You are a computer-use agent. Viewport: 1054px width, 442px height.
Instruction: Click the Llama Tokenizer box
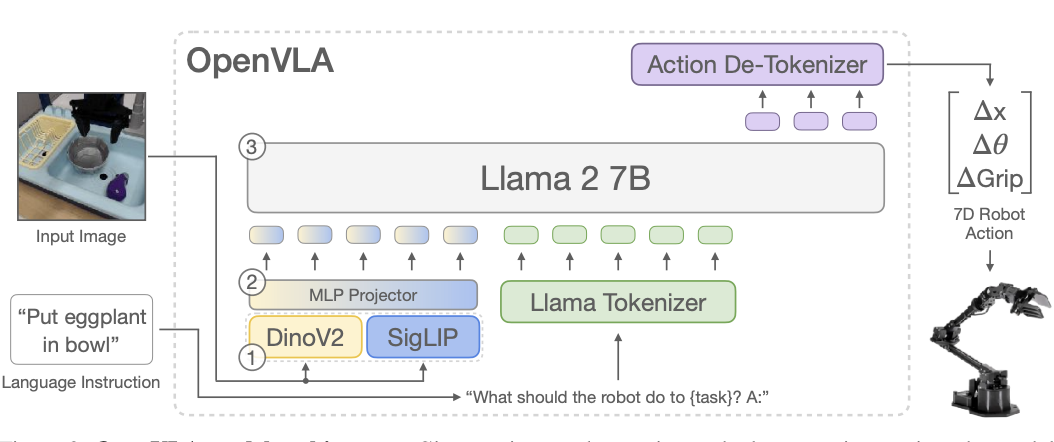coord(618,302)
